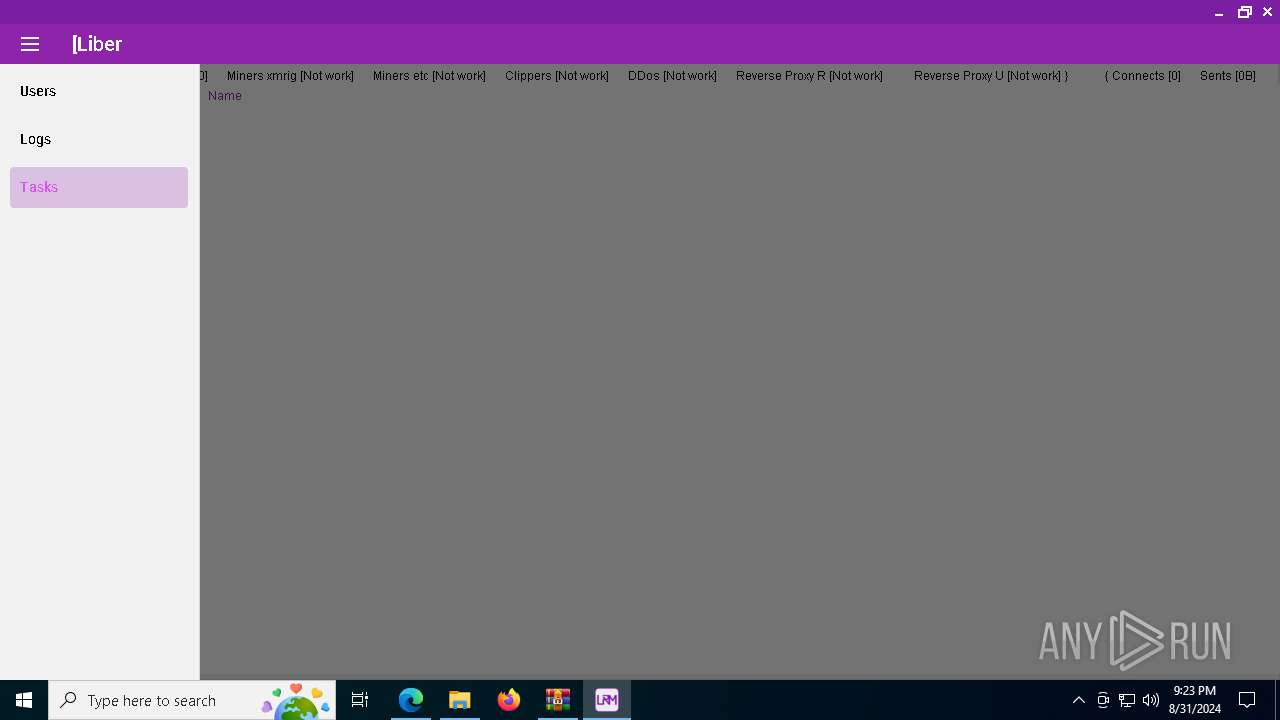
Task: Open Task View on the taskbar
Action: click(360, 700)
